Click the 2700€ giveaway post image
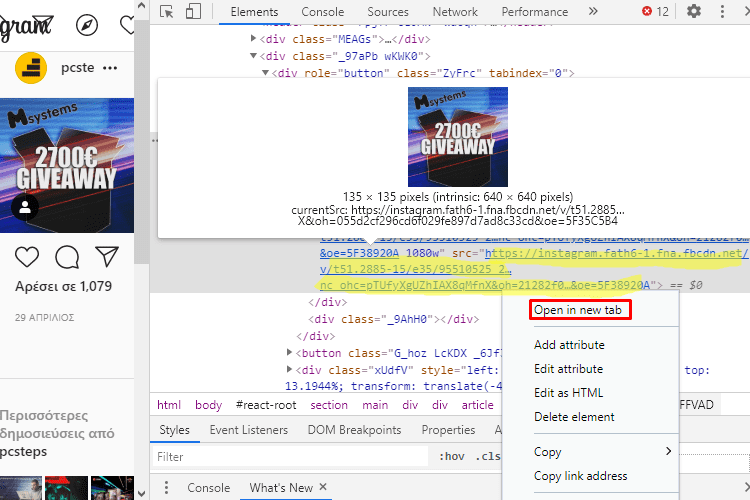 tap(67, 166)
